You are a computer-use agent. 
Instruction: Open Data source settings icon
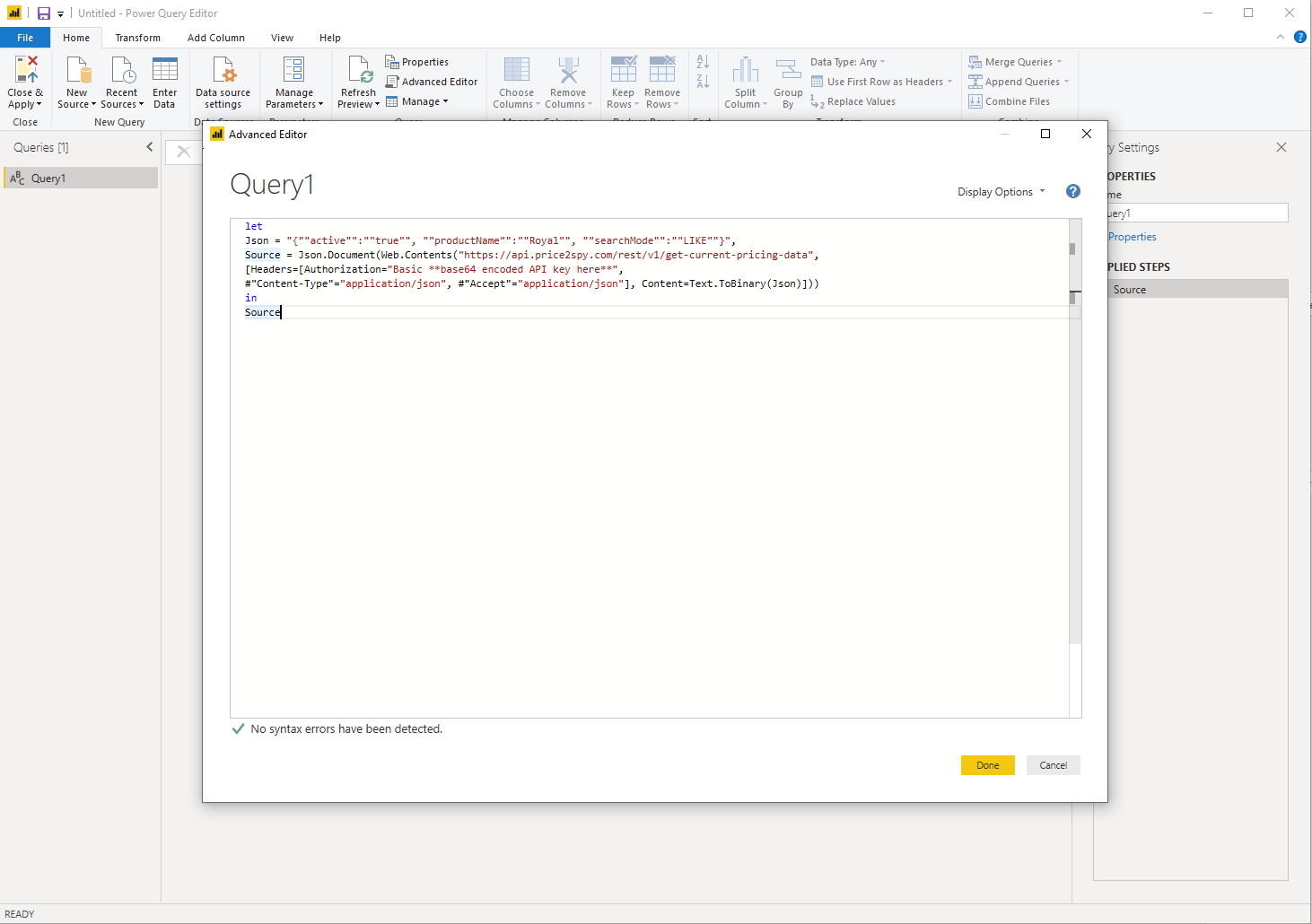click(x=223, y=70)
